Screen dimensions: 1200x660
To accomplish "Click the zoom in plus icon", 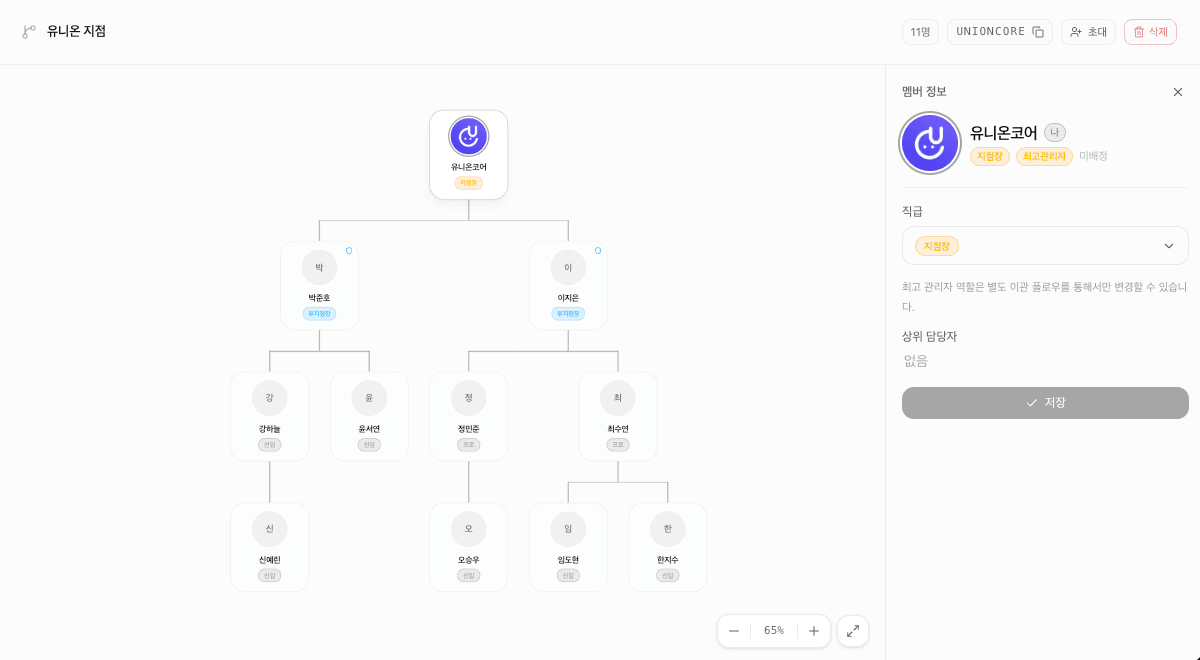I will coord(814,631).
